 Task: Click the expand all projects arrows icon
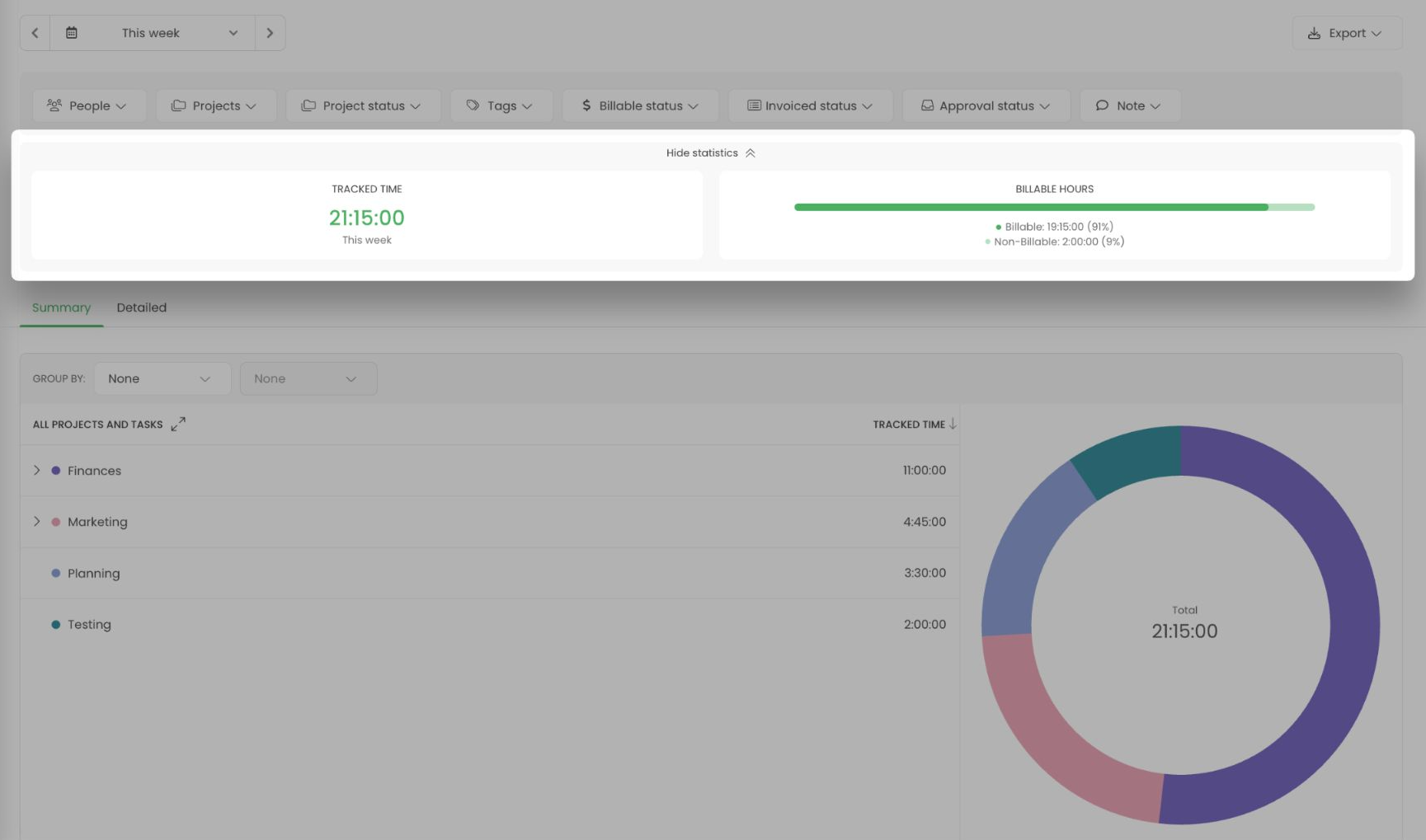point(178,424)
